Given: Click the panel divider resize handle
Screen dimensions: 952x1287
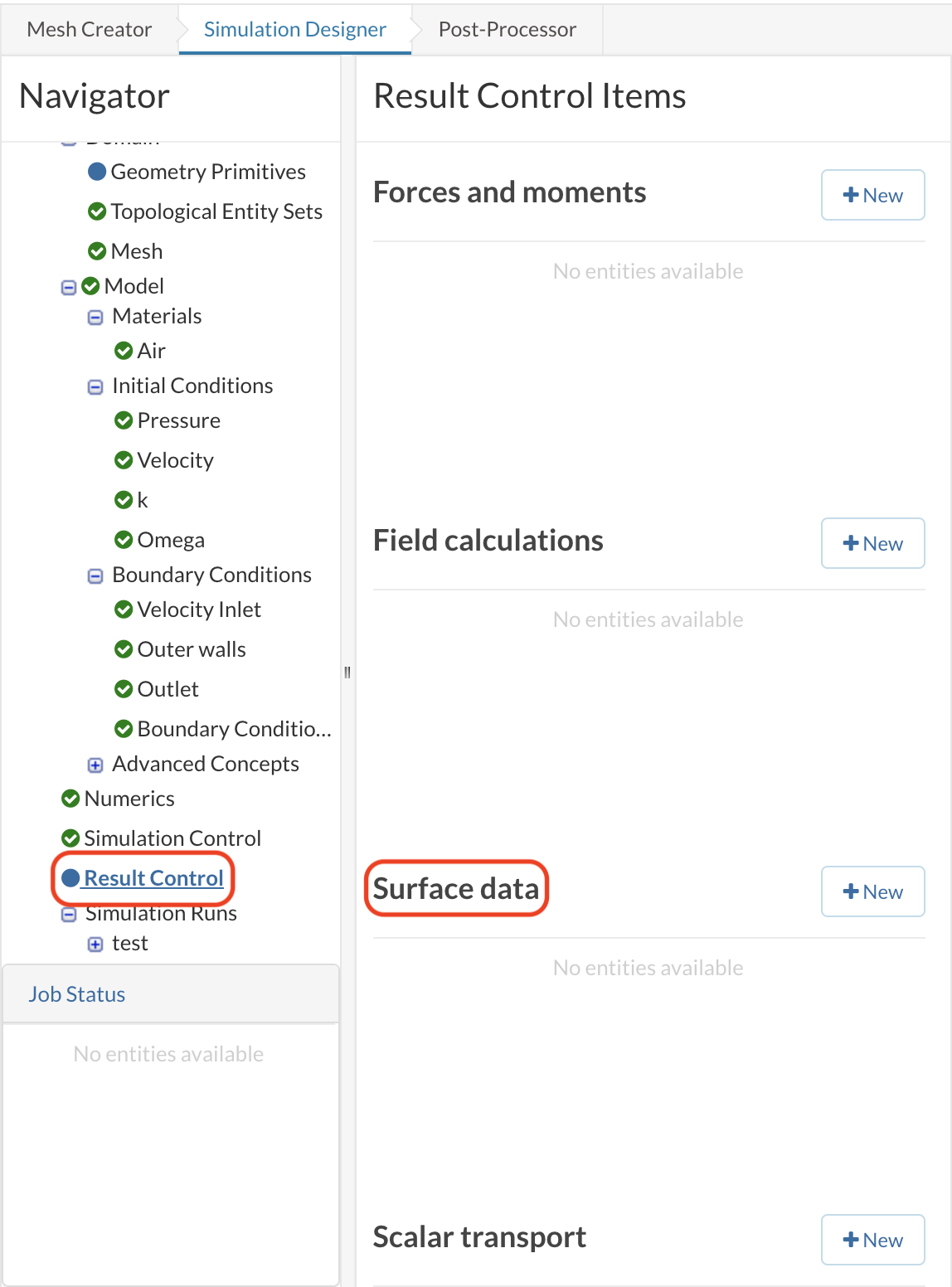Looking at the screenshot, I should tap(347, 673).
